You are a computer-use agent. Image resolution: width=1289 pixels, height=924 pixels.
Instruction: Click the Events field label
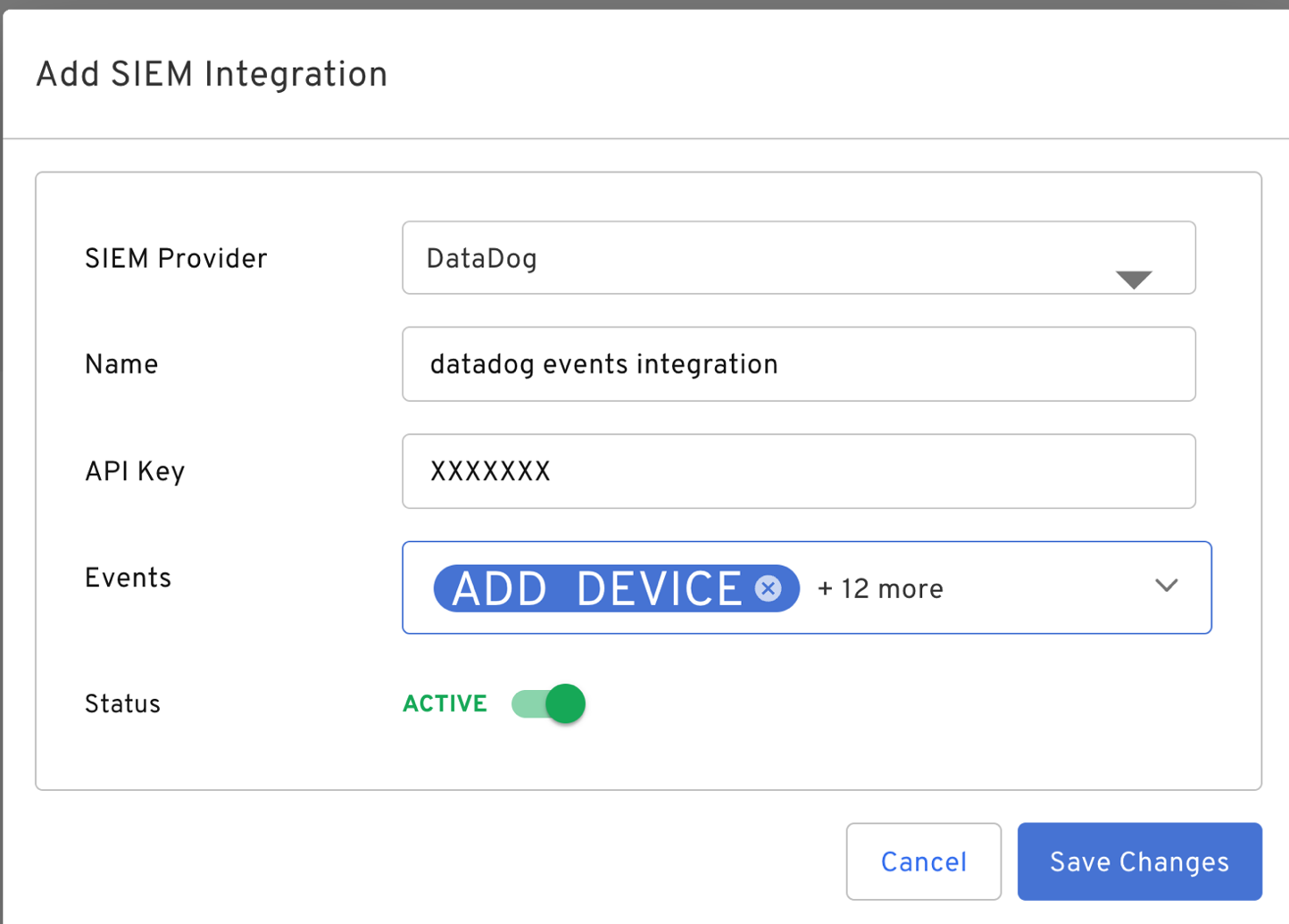pyautogui.click(x=128, y=578)
